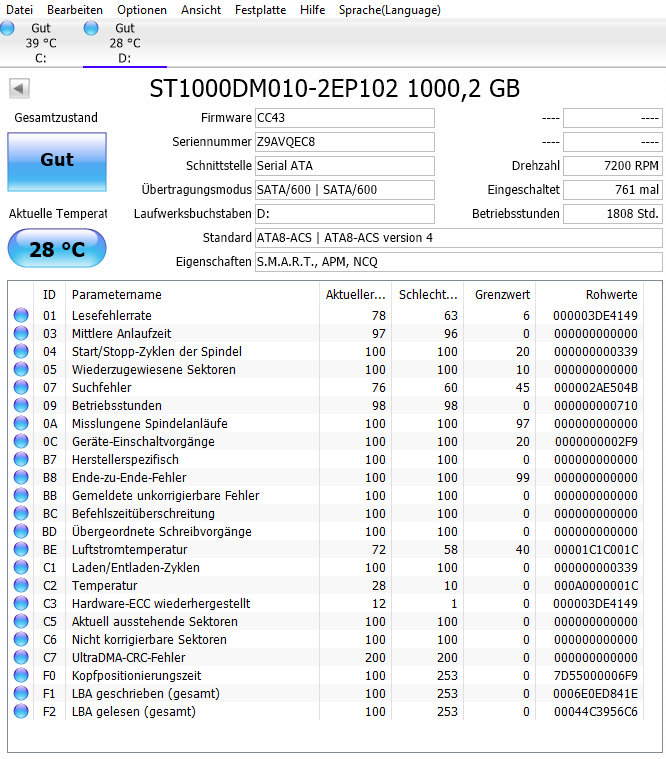Click status icon for LBA geschrieben (gesamt)
This screenshot has height=759, width=666.
coord(21,694)
